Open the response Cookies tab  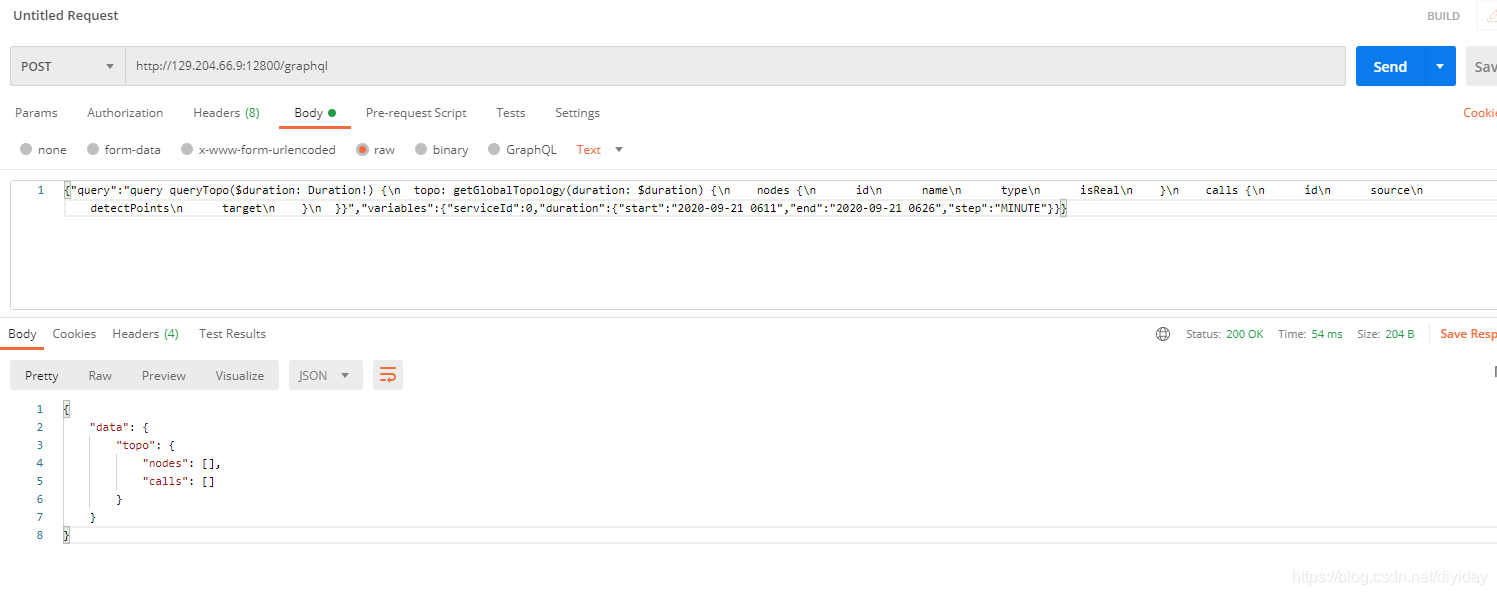74,334
